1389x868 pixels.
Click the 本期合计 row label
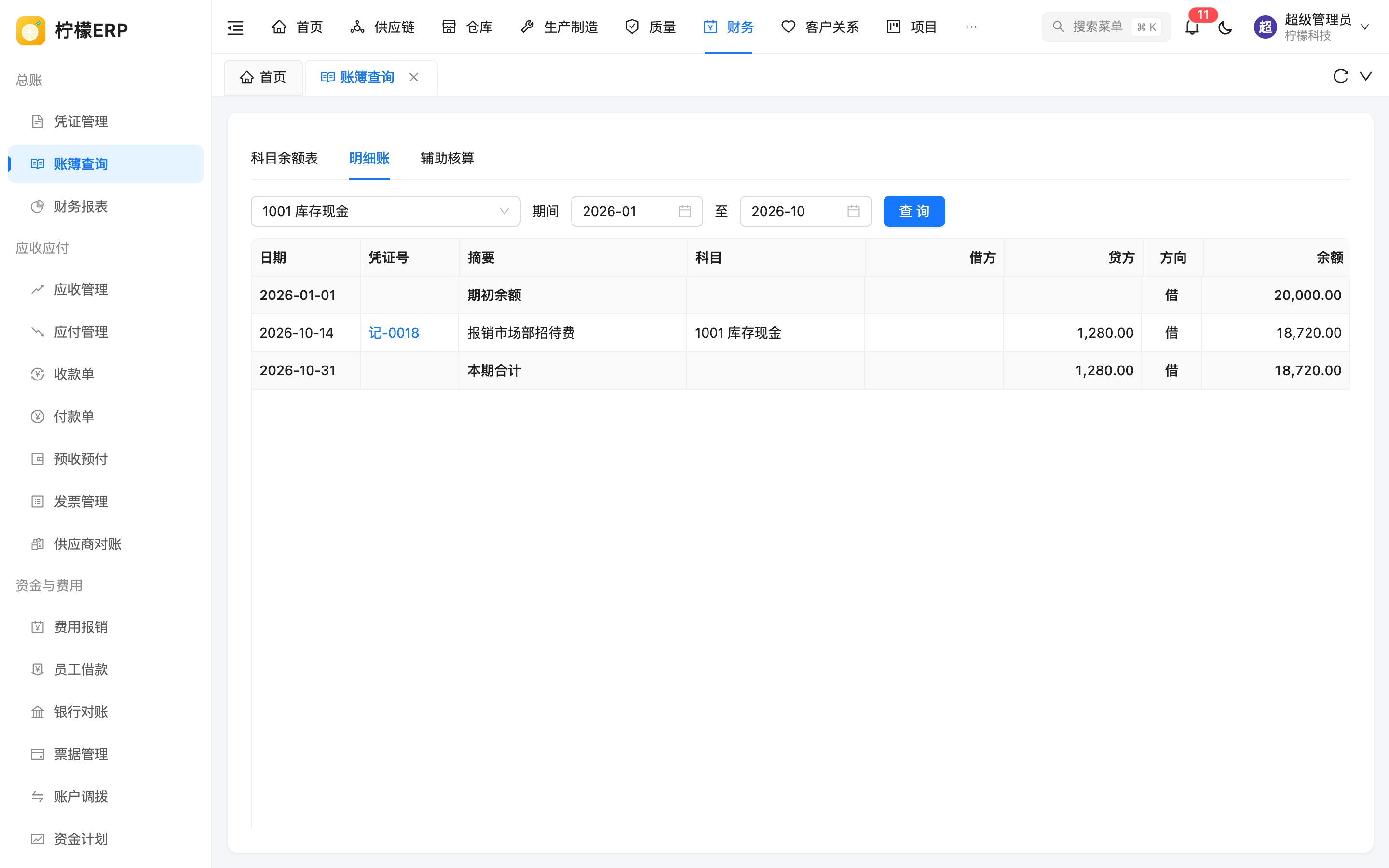[494, 370]
